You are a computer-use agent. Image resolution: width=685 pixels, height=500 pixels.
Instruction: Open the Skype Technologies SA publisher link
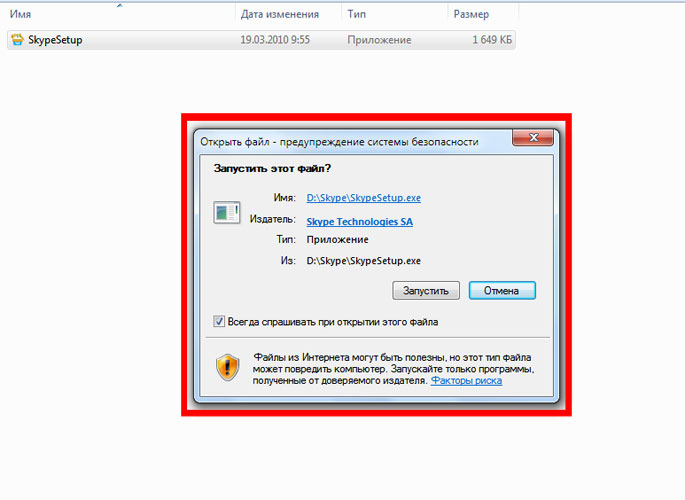click(x=360, y=222)
